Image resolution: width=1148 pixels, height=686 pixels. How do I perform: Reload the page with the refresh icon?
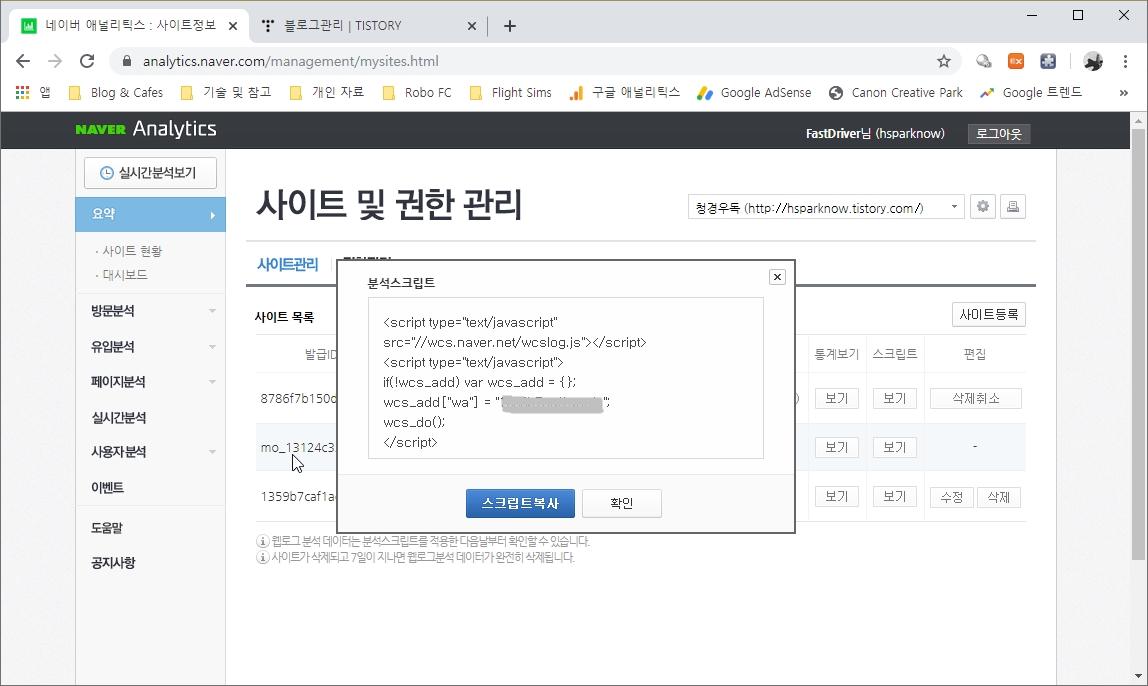click(87, 61)
